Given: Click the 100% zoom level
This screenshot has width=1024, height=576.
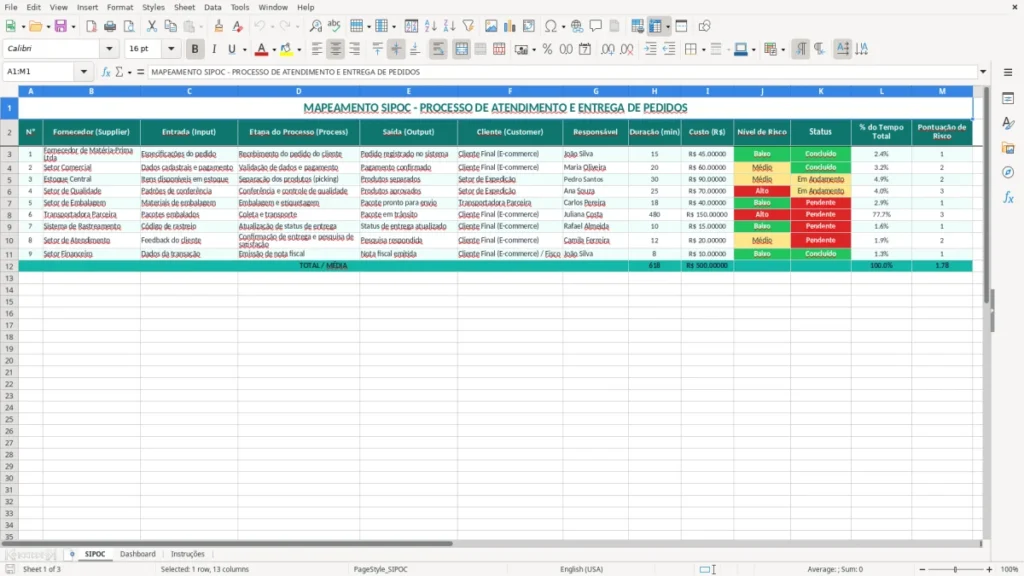Looking at the screenshot, I should [1010, 569].
